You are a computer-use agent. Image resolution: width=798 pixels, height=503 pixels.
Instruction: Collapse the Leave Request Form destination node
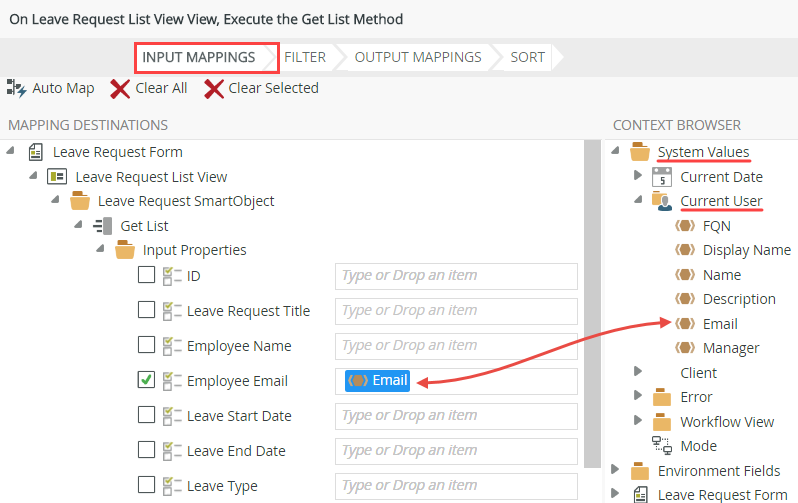10,151
